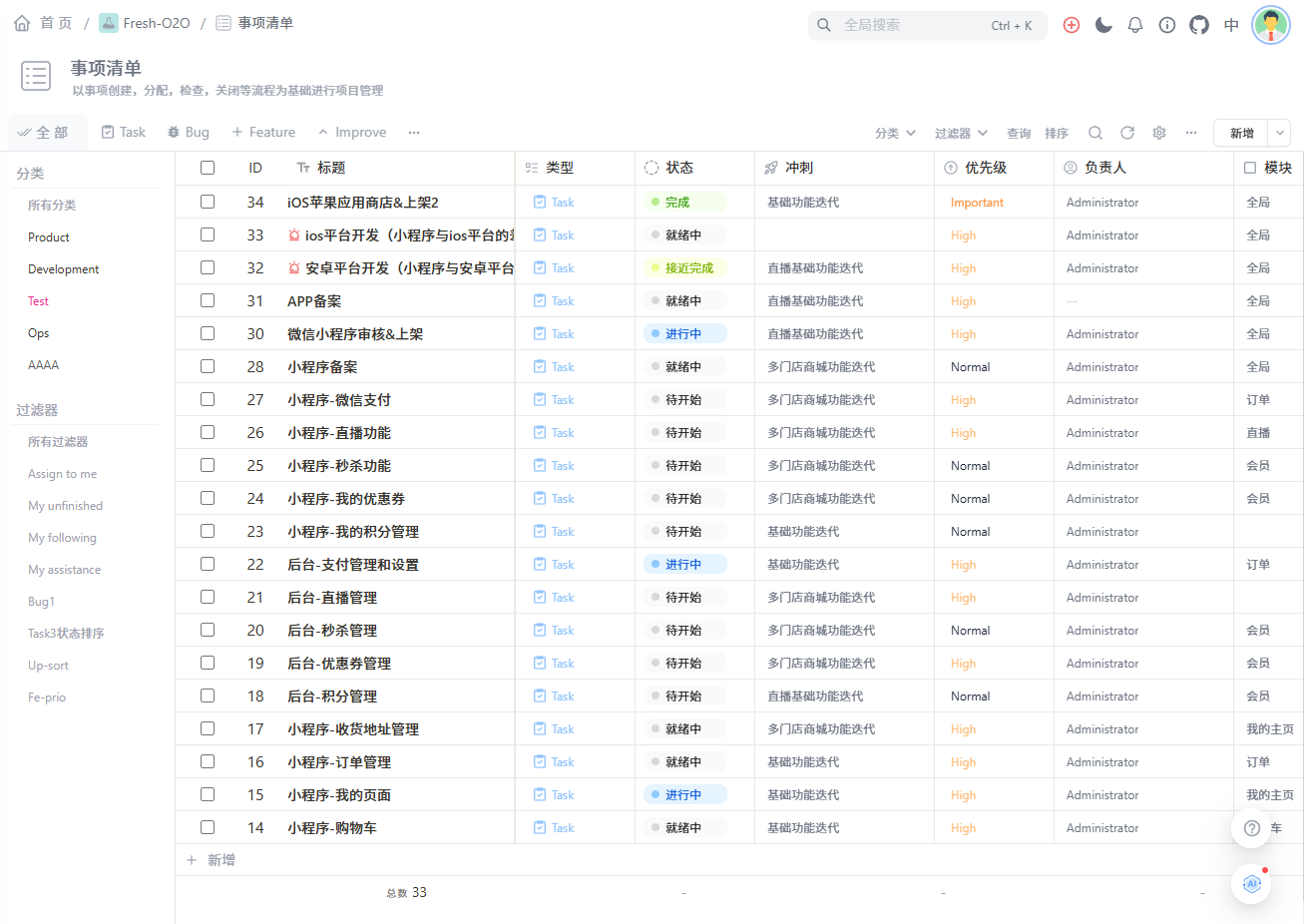Image resolution: width=1304 pixels, height=924 pixels.
Task: Click the help question mark floating icon
Action: [1252, 828]
